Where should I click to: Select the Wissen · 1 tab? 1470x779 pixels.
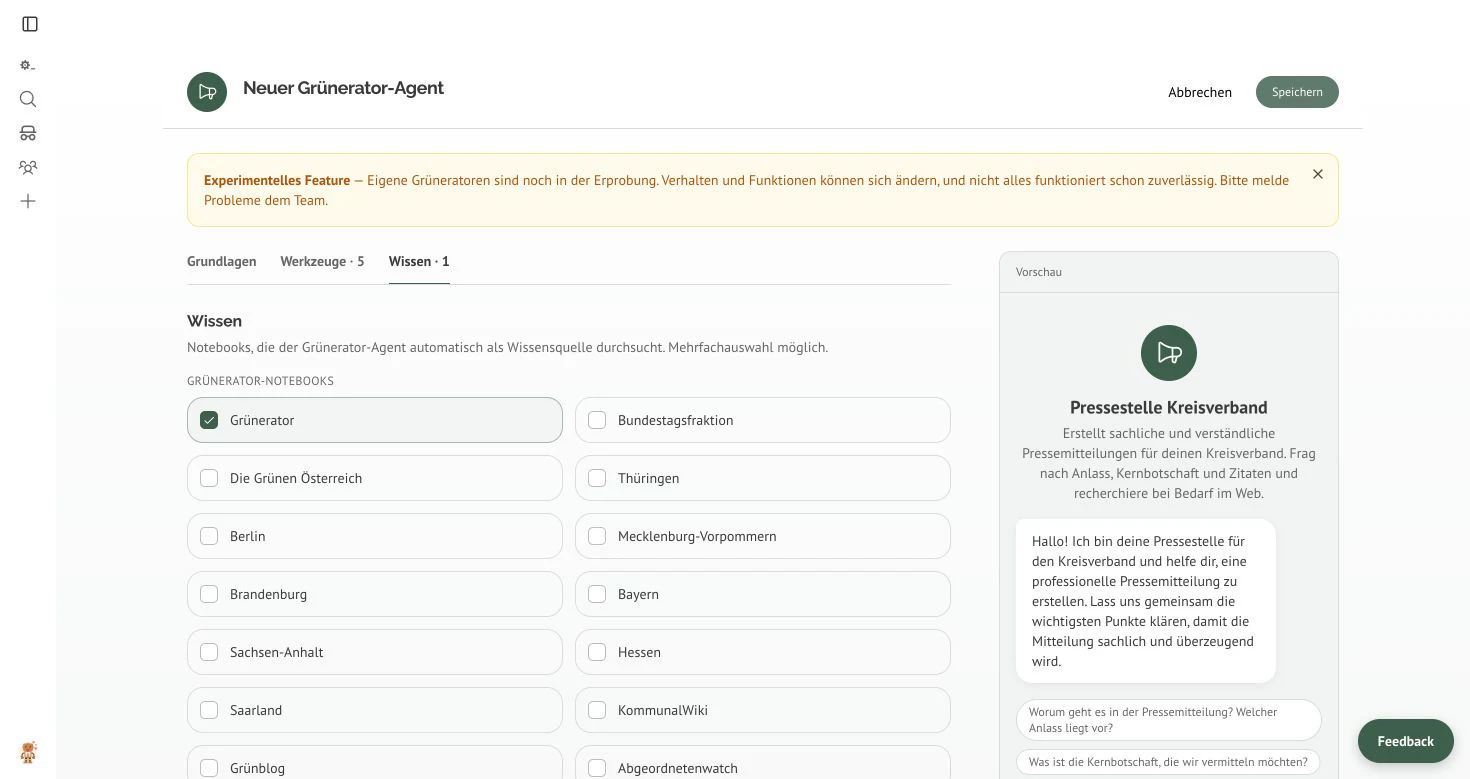coord(419,261)
